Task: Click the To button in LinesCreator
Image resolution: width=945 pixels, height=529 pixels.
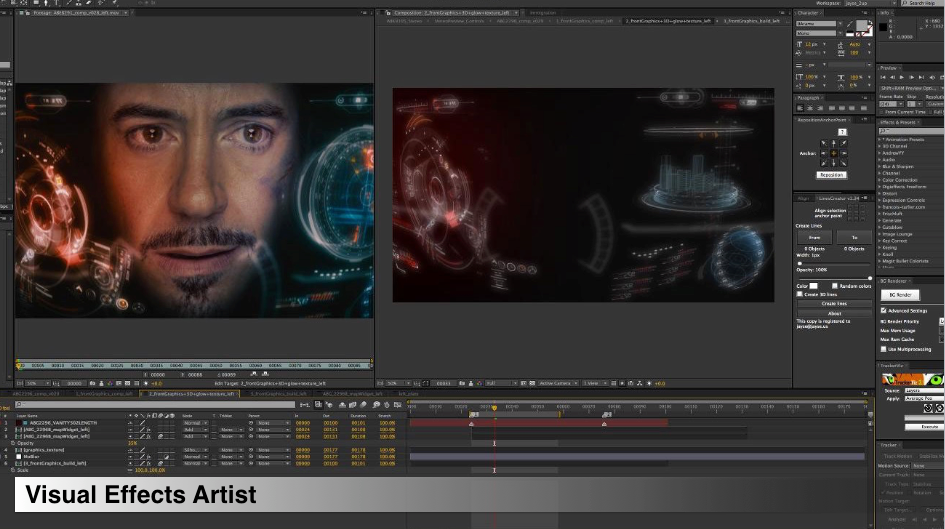Action: point(854,237)
